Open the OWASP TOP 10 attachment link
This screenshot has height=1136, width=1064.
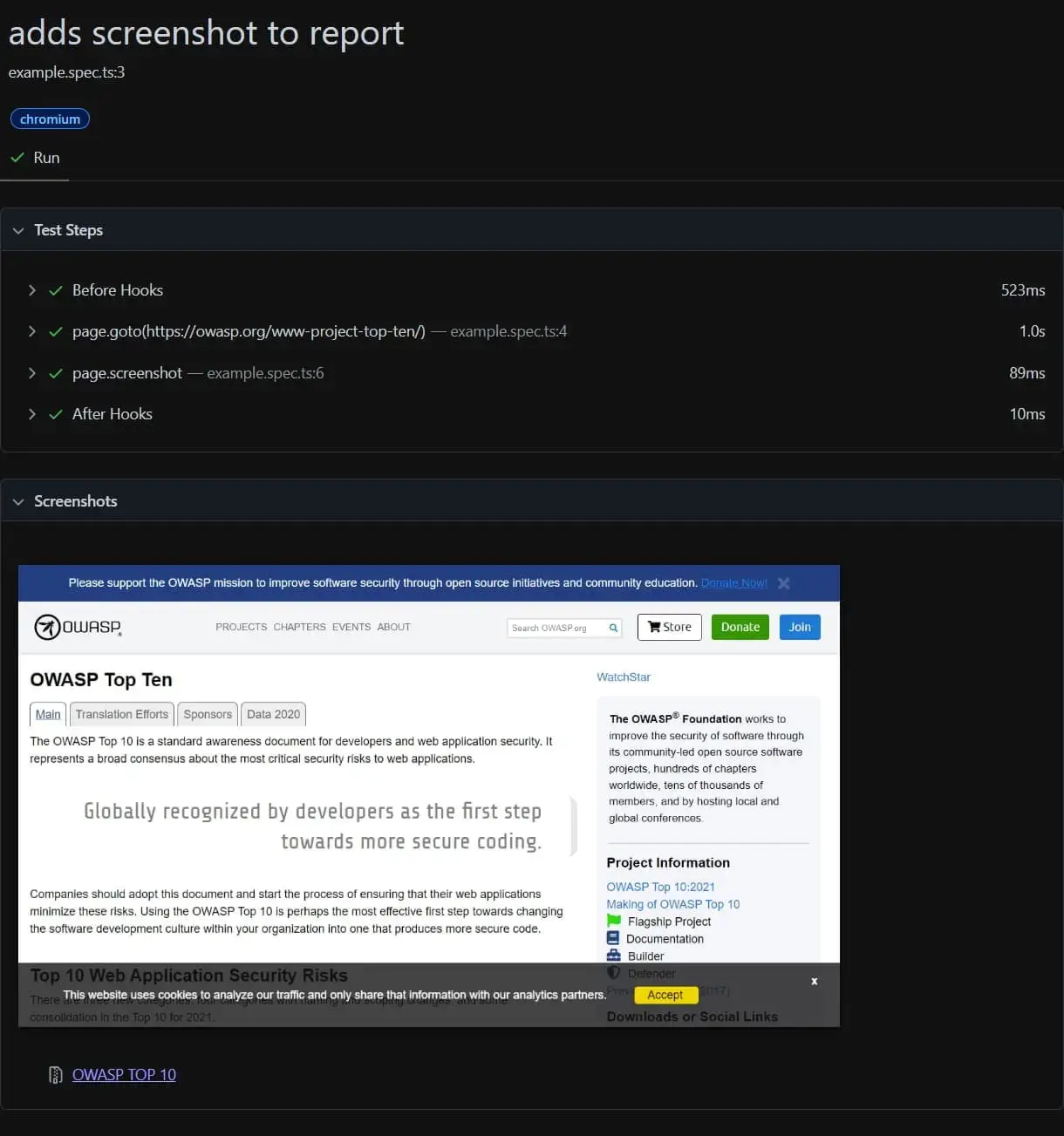click(x=124, y=1075)
